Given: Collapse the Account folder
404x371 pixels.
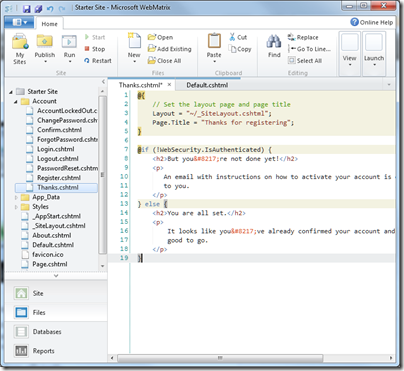Looking at the screenshot, I should click(x=16, y=101).
